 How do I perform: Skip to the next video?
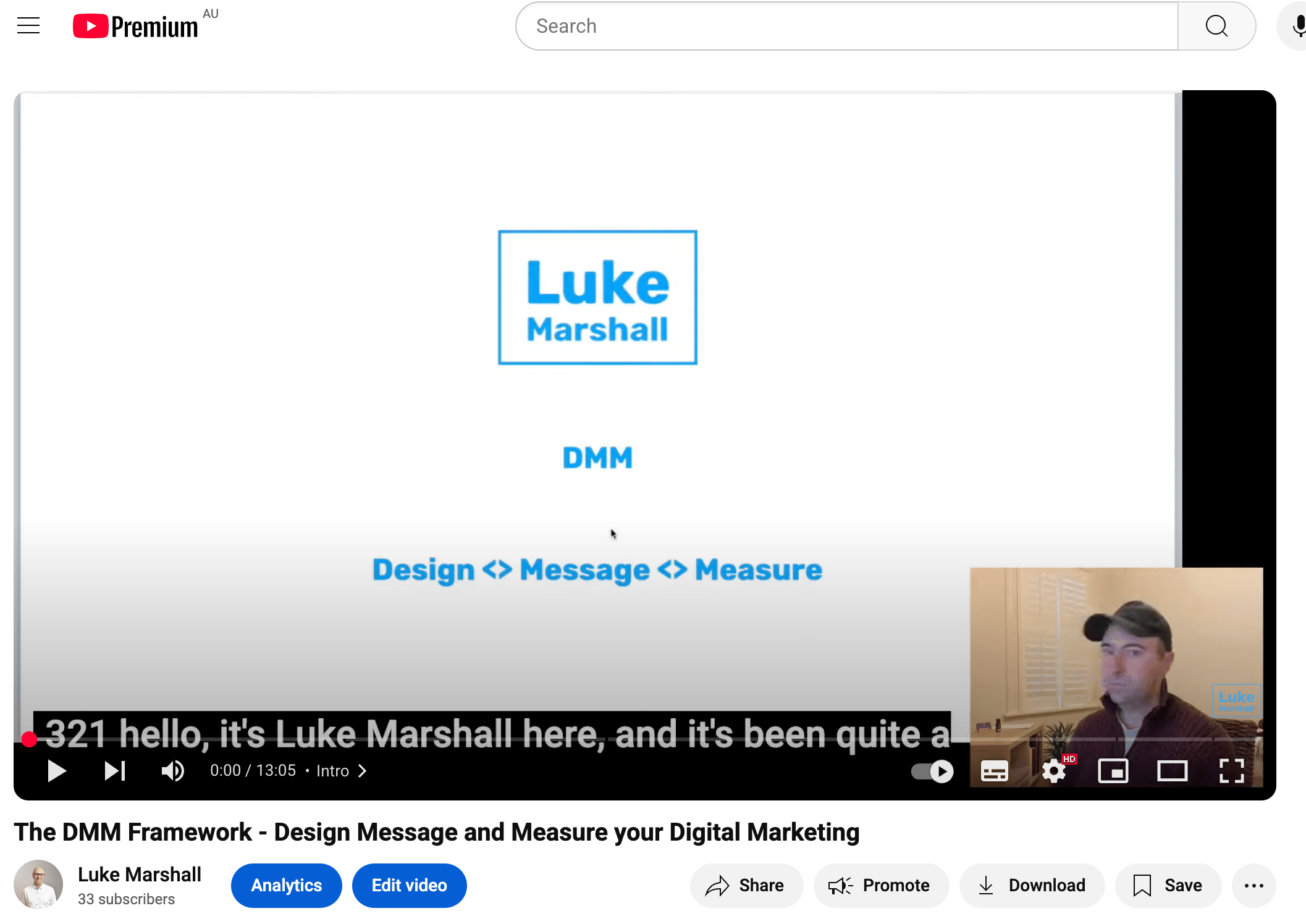pyautogui.click(x=114, y=771)
